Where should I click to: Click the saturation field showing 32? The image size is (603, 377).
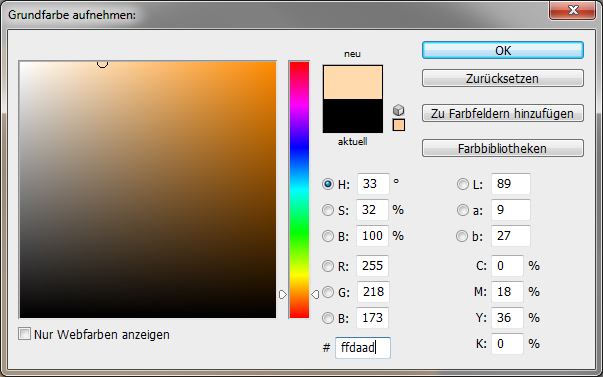[372, 210]
